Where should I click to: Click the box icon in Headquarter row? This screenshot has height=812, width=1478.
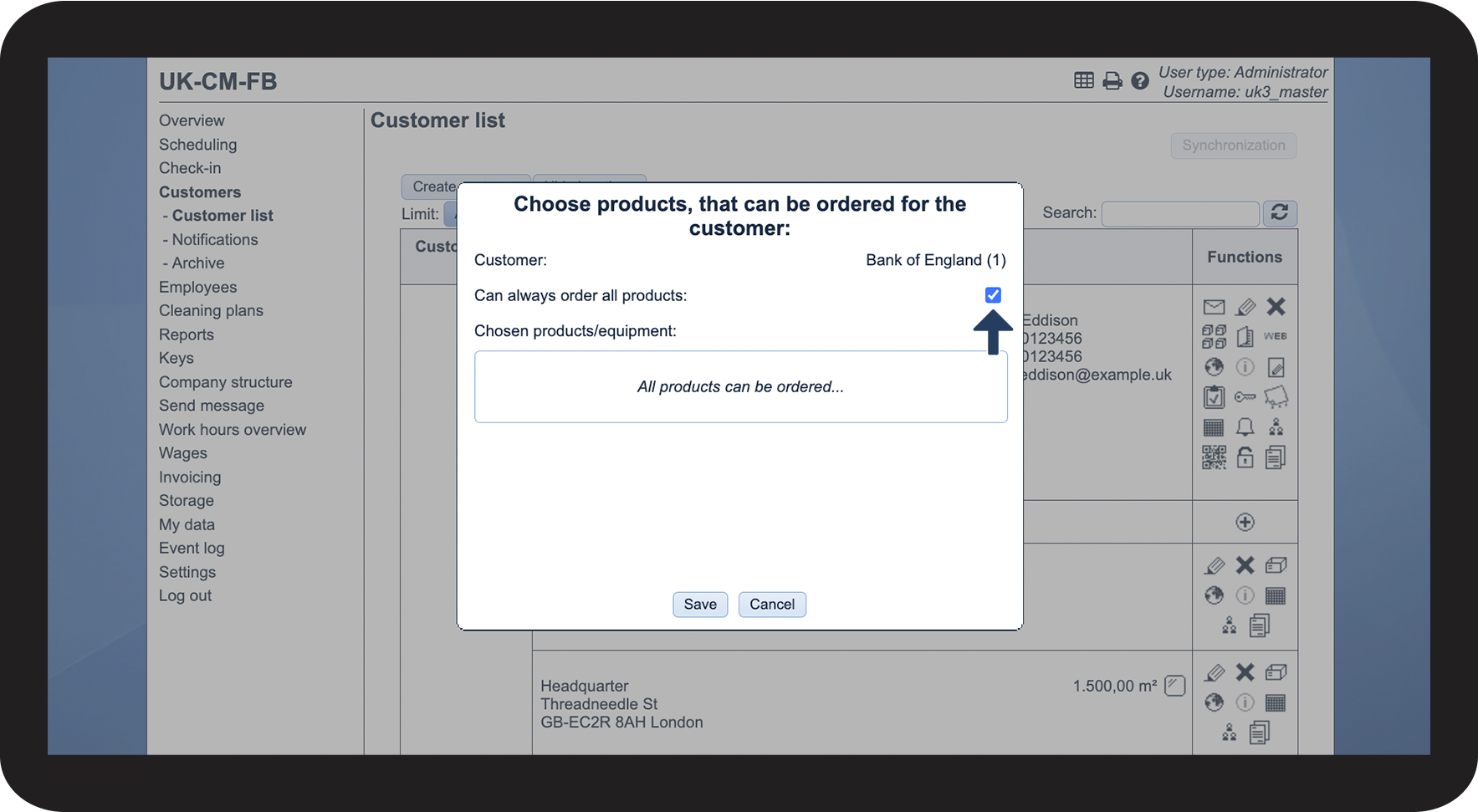coord(1276,672)
